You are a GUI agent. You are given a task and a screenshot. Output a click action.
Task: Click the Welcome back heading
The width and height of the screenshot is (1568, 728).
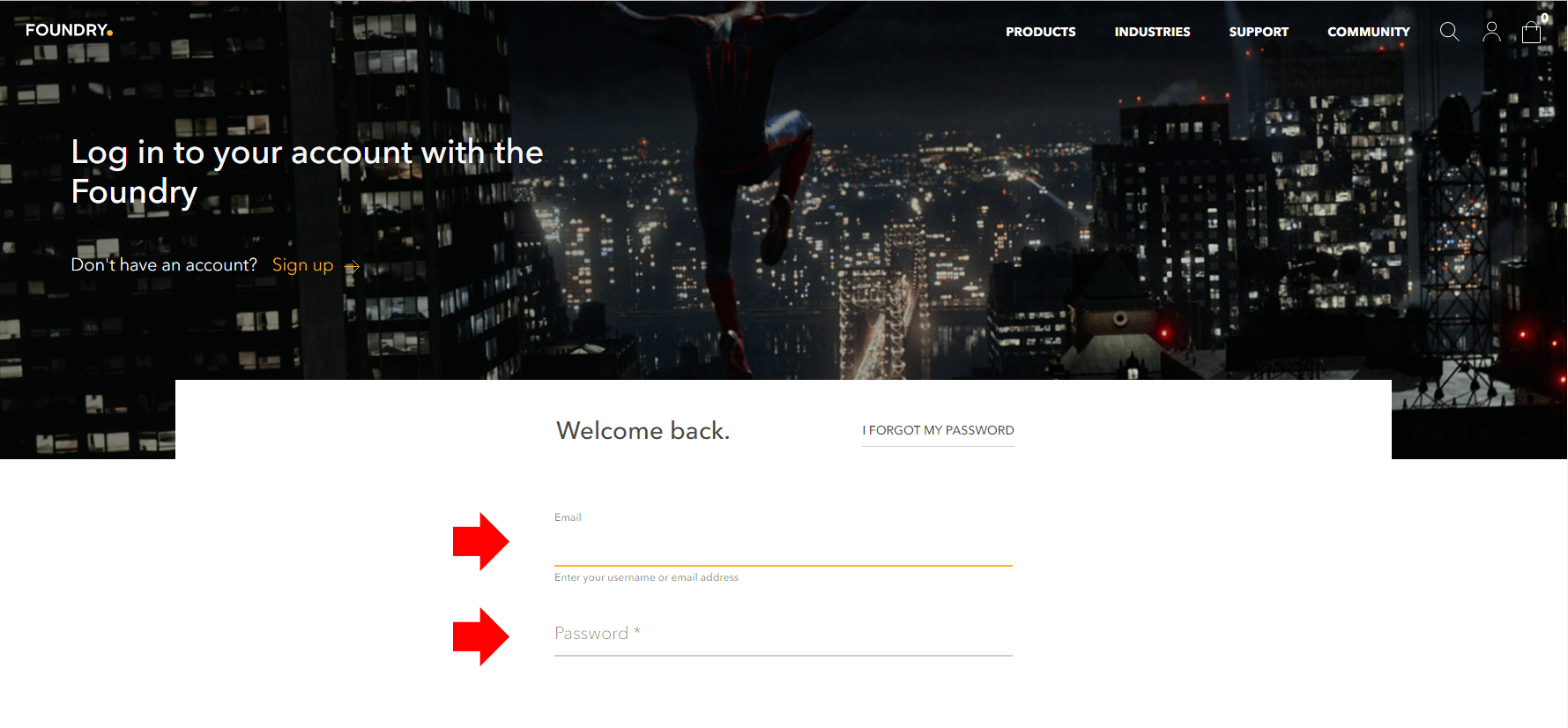pos(643,430)
